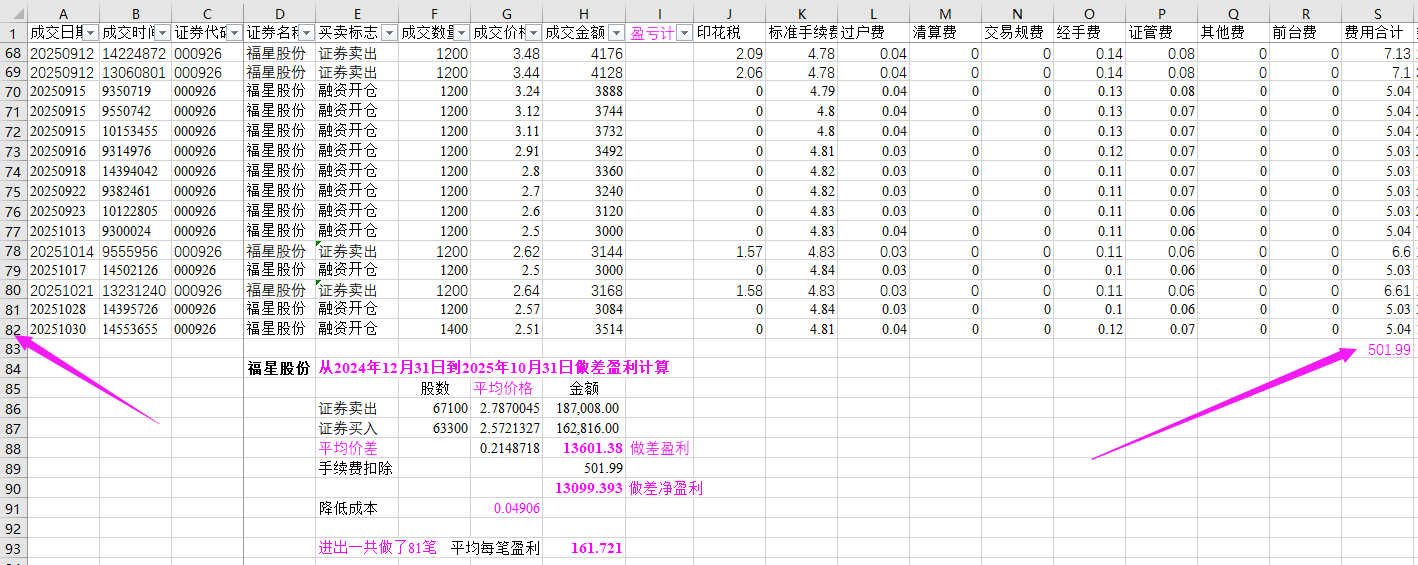Select the 降低成本 value 0.04906
Image resolution: width=1418 pixels, height=565 pixels.
[x=506, y=508]
